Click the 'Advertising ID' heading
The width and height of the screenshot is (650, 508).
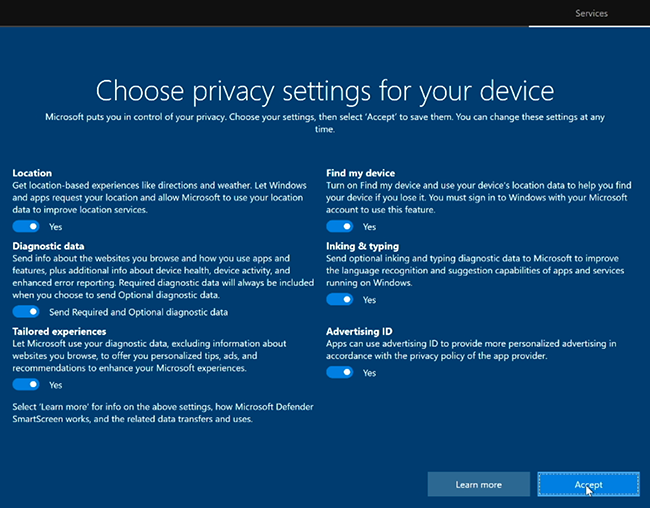click(359, 331)
